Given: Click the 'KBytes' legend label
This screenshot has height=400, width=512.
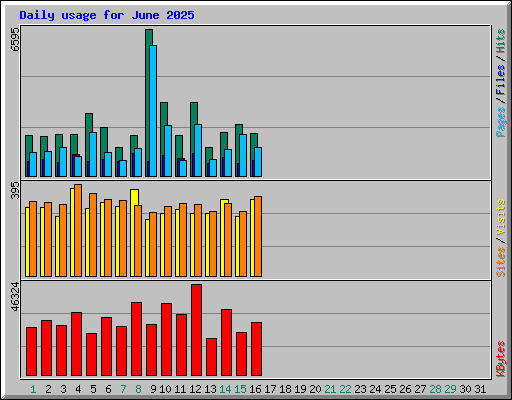Looking at the screenshot, I should pyautogui.click(x=500, y=359).
